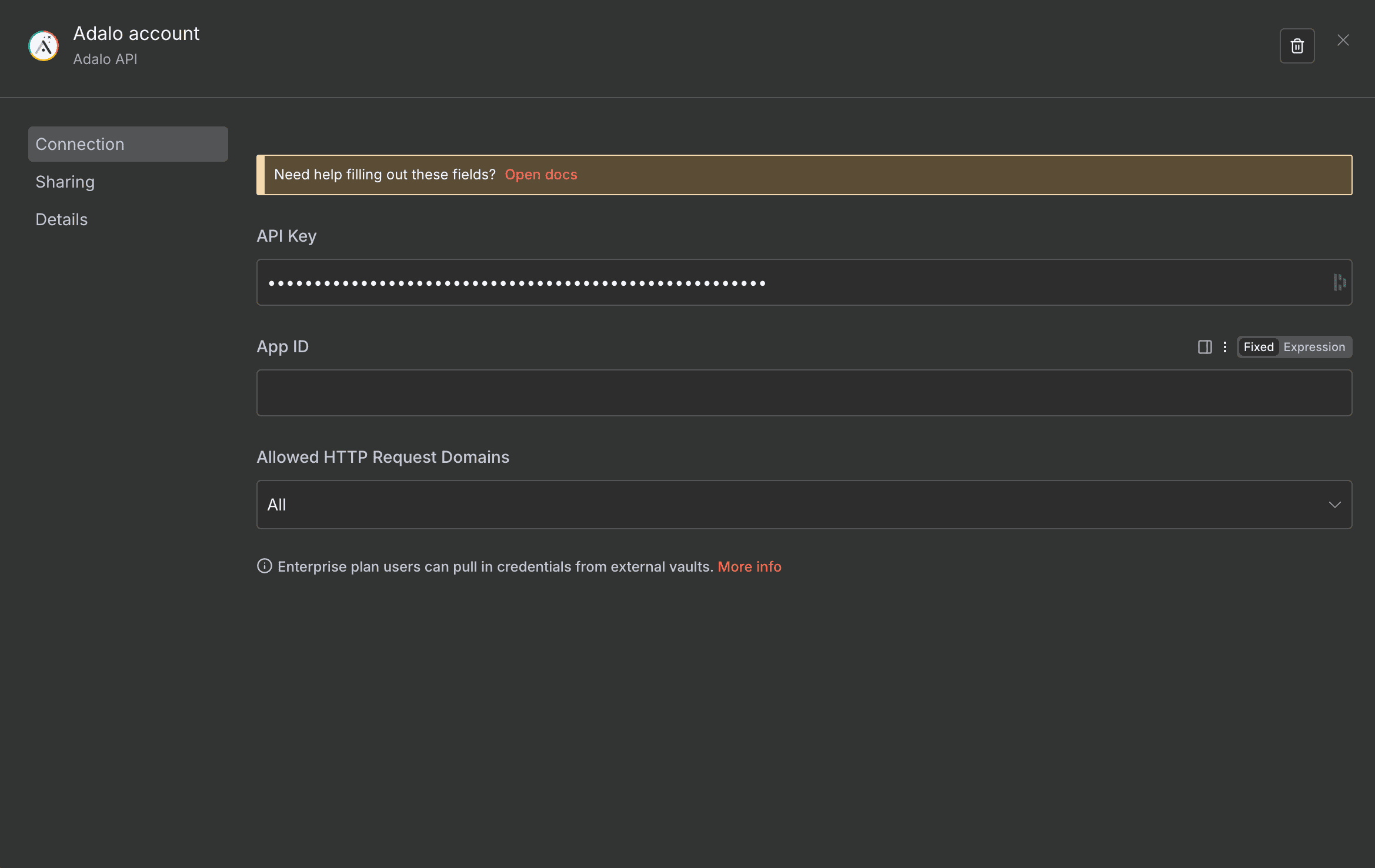
Task: Follow the More info link about external vaults
Action: [749, 566]
